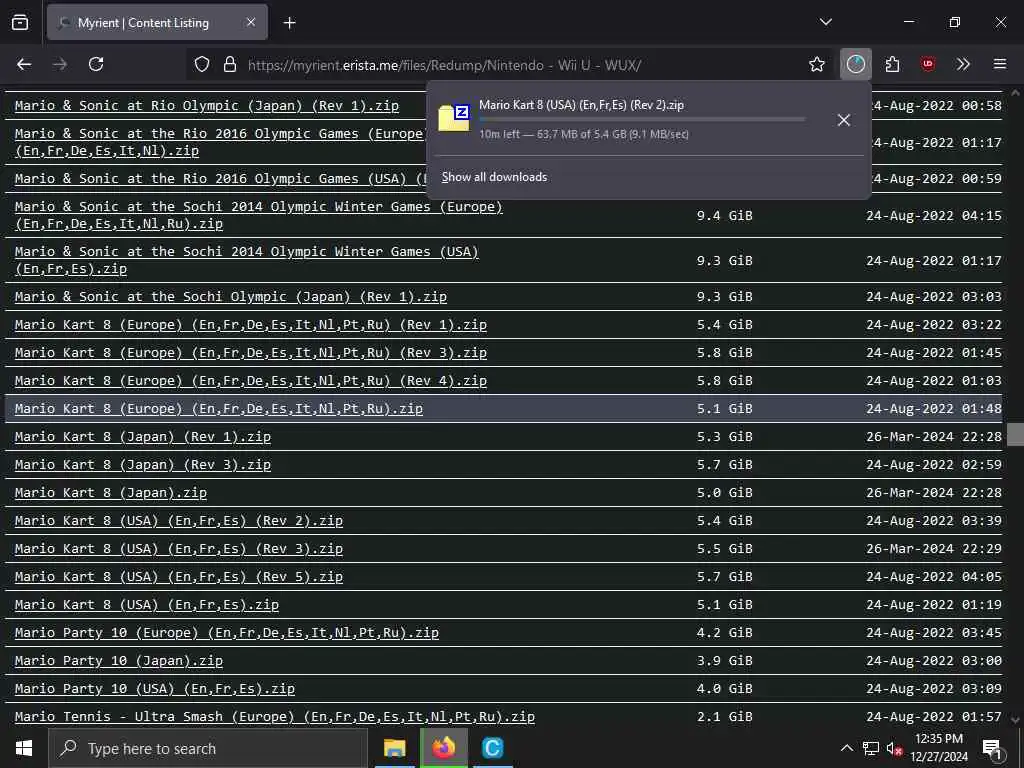The height and width of the screenshot is (768, 1024).
Task: Go forward with the forward arrow
Action: (x=60, y=64)
